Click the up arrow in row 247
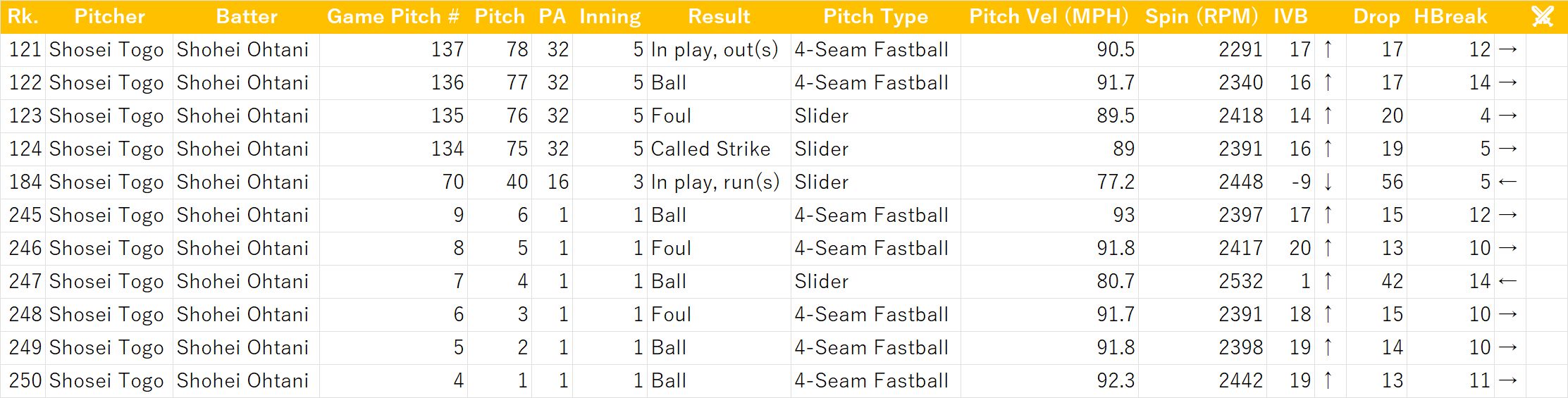Image resolution: width=1568 pixels, height=398 pixels. (x=1328, y=281)
